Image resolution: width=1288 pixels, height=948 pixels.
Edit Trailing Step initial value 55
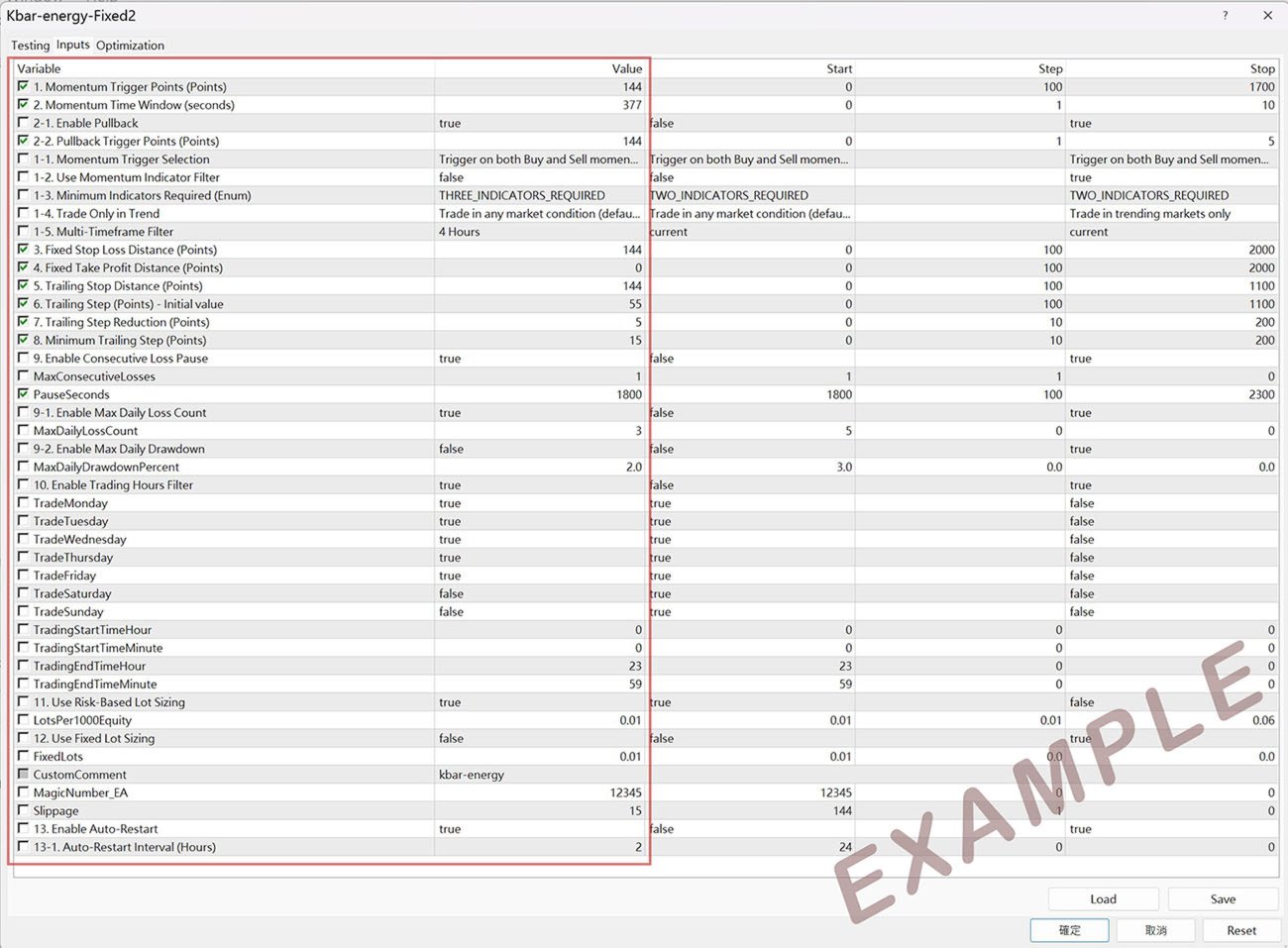[540, 304]
